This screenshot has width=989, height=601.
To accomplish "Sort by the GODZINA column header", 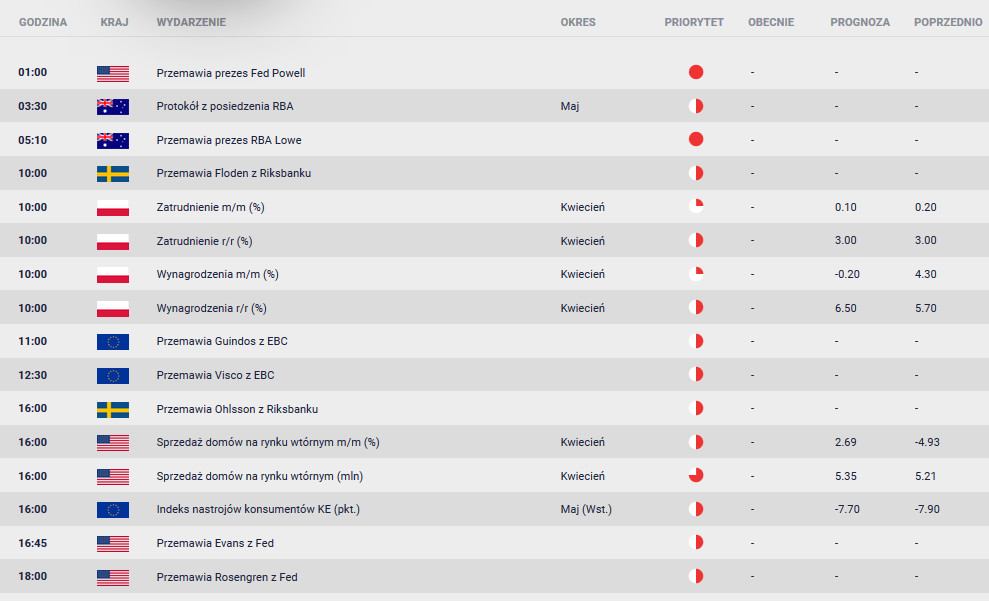I will click(x=43, y=22).
